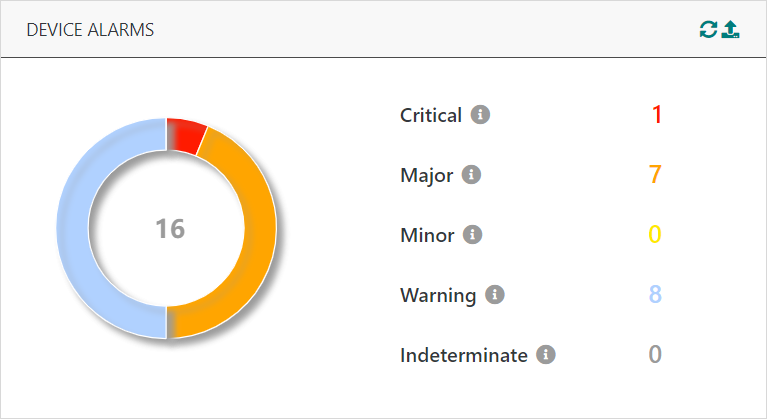Viewport: 767px width, 419px height.
Task: Open the Critical alarms count of 1
Action: (656, 115)
